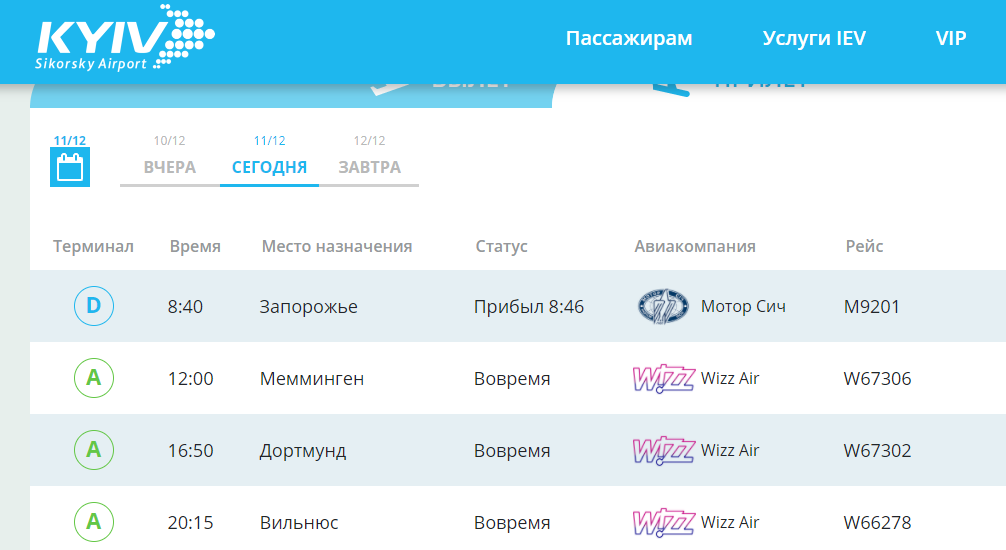Click terminal A badge for Дортмунд flight
Viewport: 1006px width, 550px height.
94,450
